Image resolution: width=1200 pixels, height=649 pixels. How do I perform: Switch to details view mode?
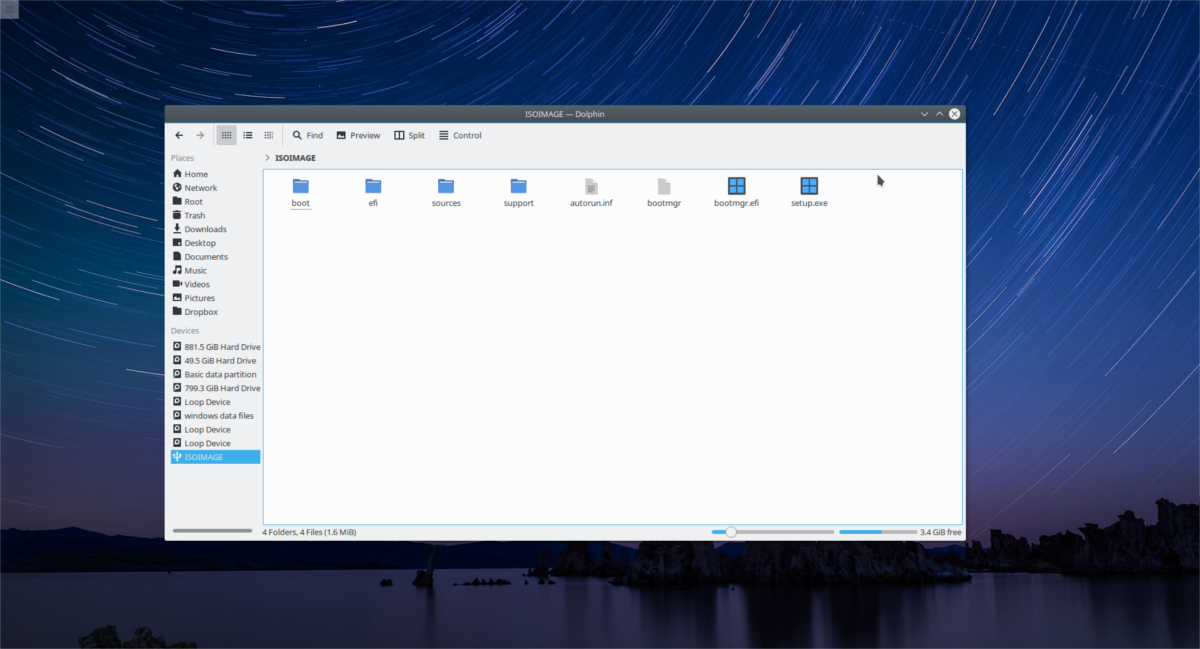point(269,135)
